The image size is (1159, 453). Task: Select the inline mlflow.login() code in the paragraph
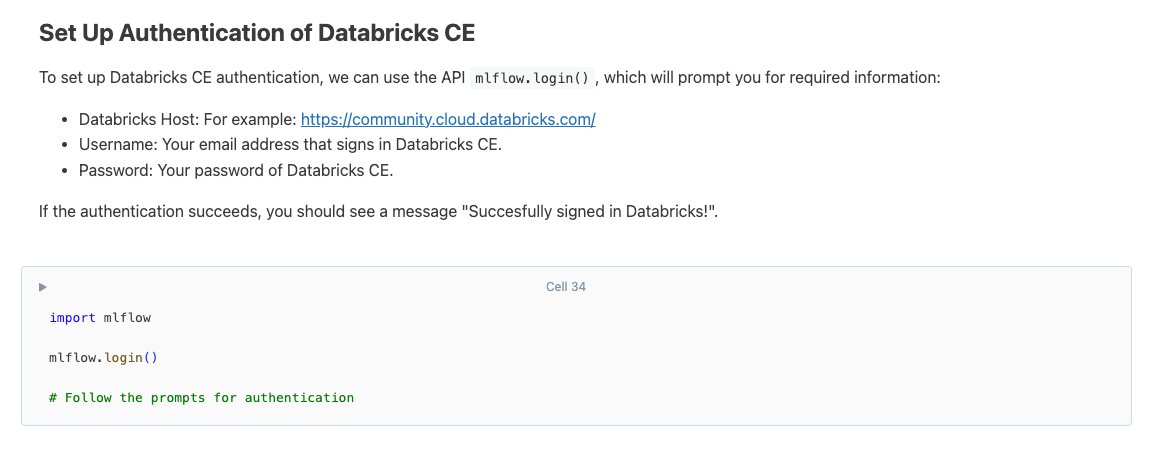pos(533,78)
